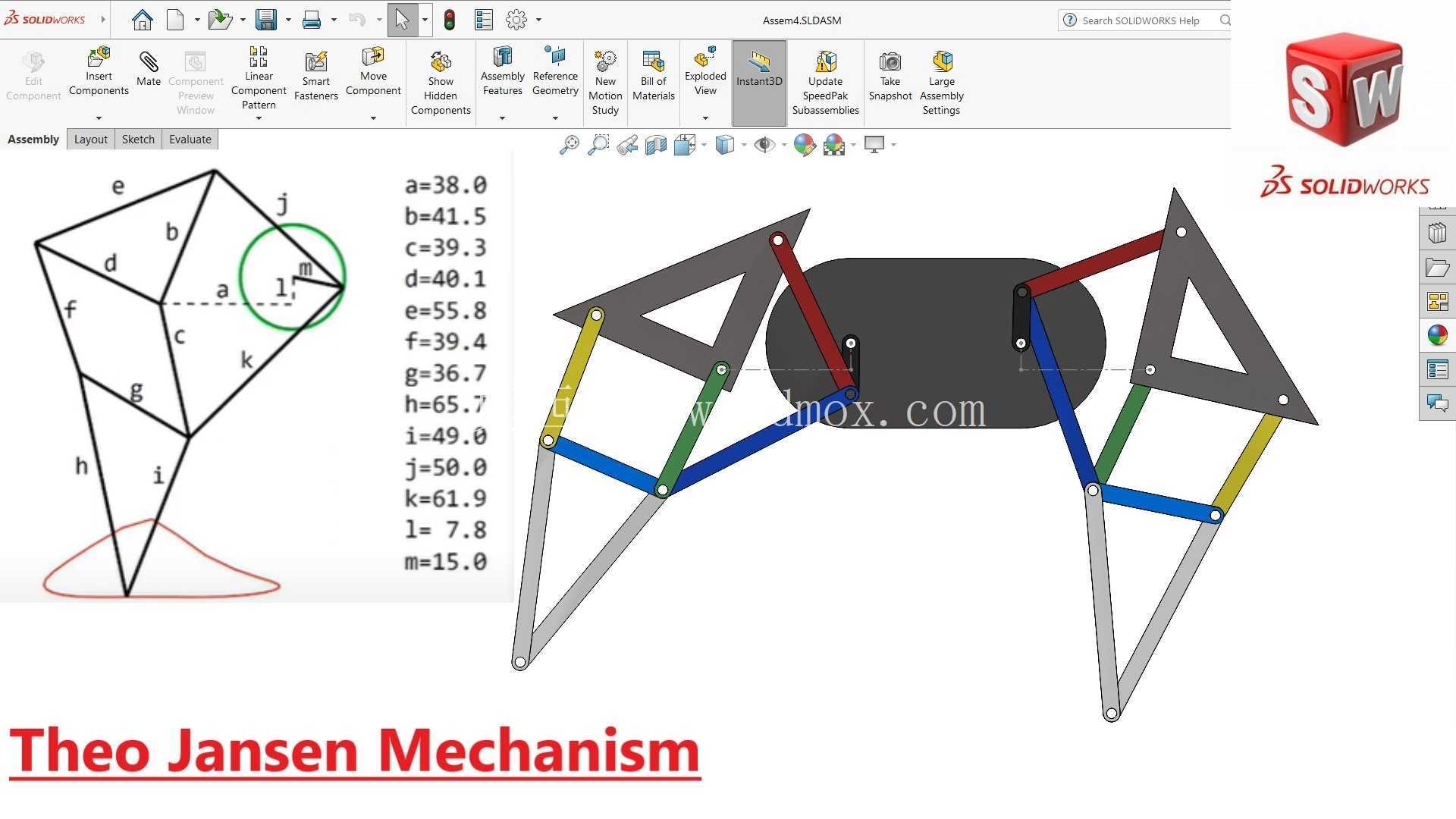The image size is (1456, 819).
Task: Click Apply Scene icon
Action: (834, 144)
